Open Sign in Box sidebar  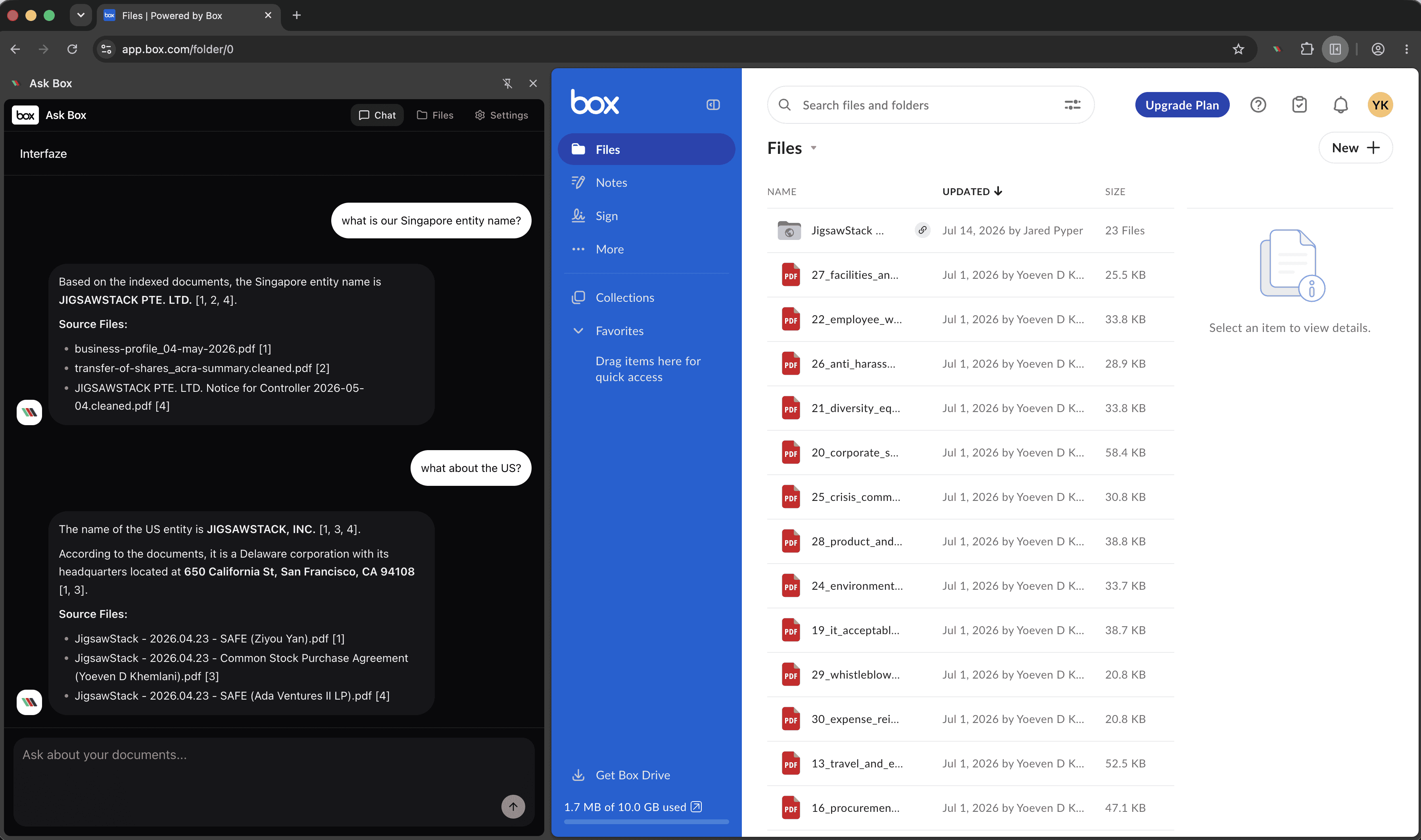[646, 216]
